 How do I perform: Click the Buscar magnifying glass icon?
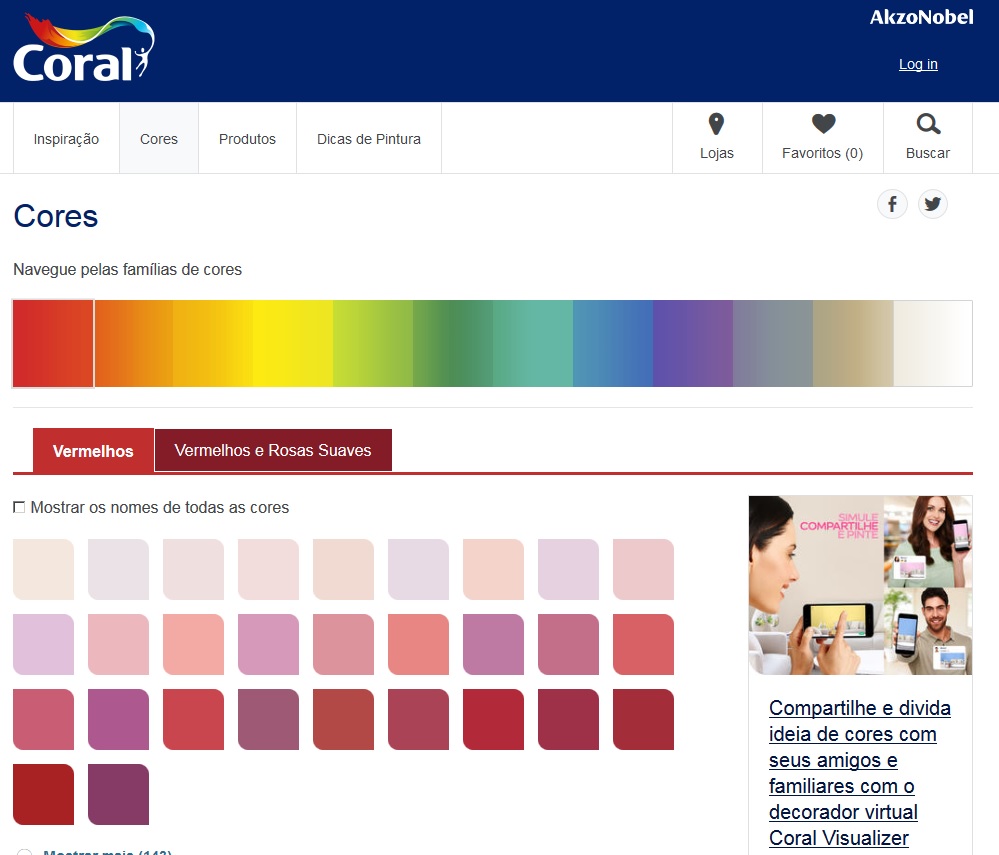coord(928,125)
